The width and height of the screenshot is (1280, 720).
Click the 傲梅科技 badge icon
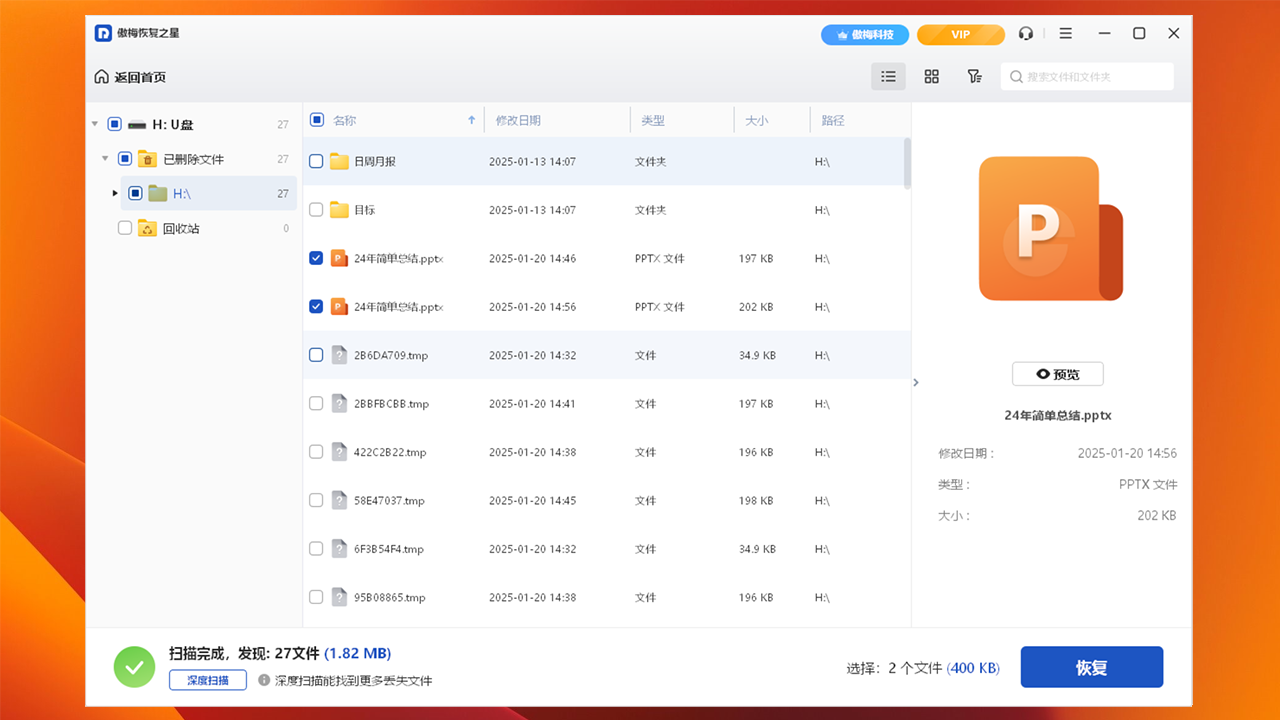(x=867, y=33)
